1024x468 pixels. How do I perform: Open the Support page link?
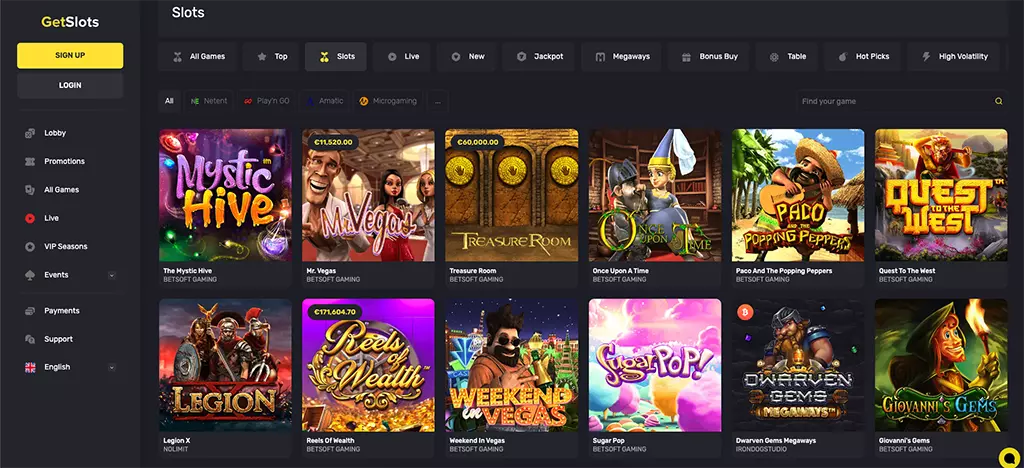(x=59, y=339)
